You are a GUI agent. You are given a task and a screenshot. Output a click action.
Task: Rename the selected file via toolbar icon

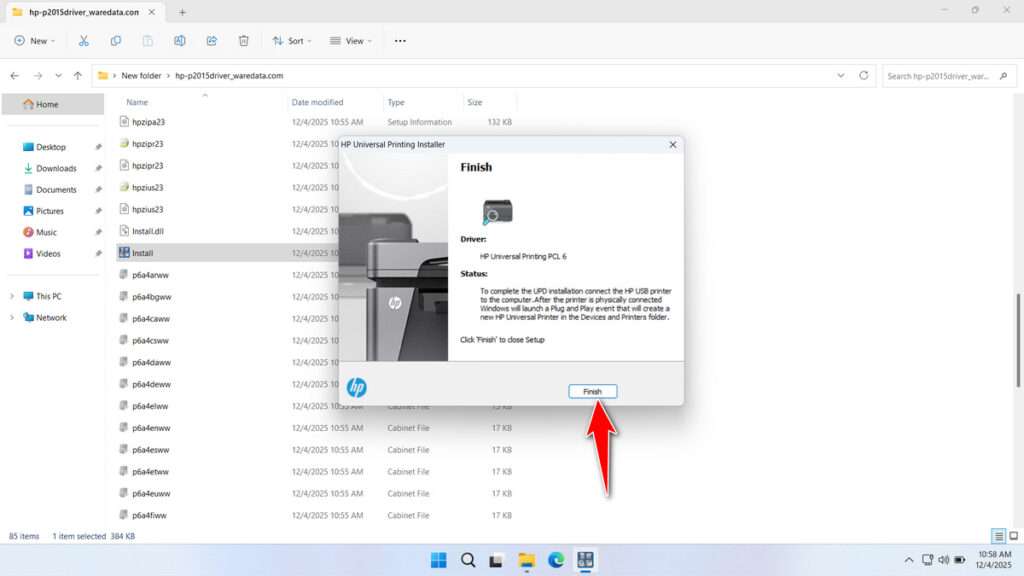click(x=180, y=40)
